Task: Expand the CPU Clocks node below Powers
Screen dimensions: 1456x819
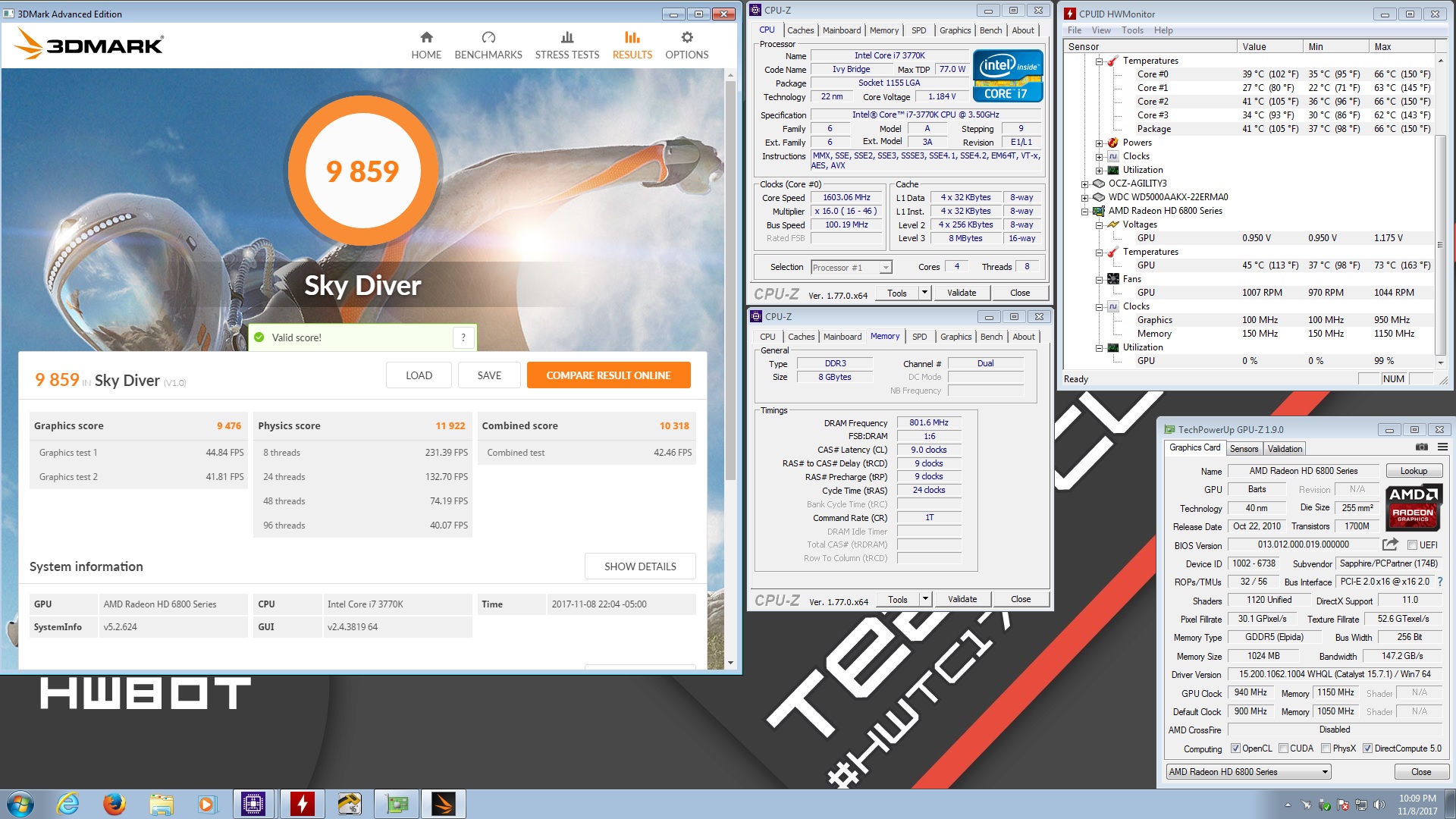Action: point(1099,156)
